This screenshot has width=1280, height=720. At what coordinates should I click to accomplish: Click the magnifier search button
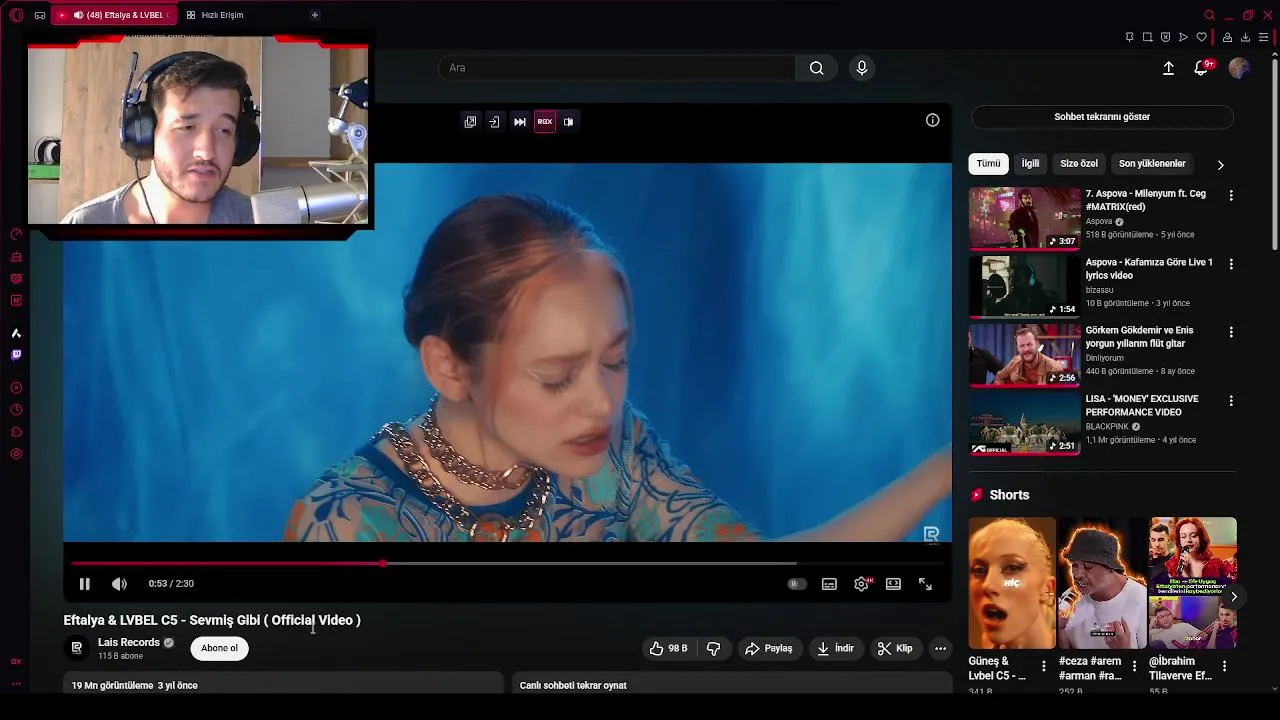[x=816, y=68]
